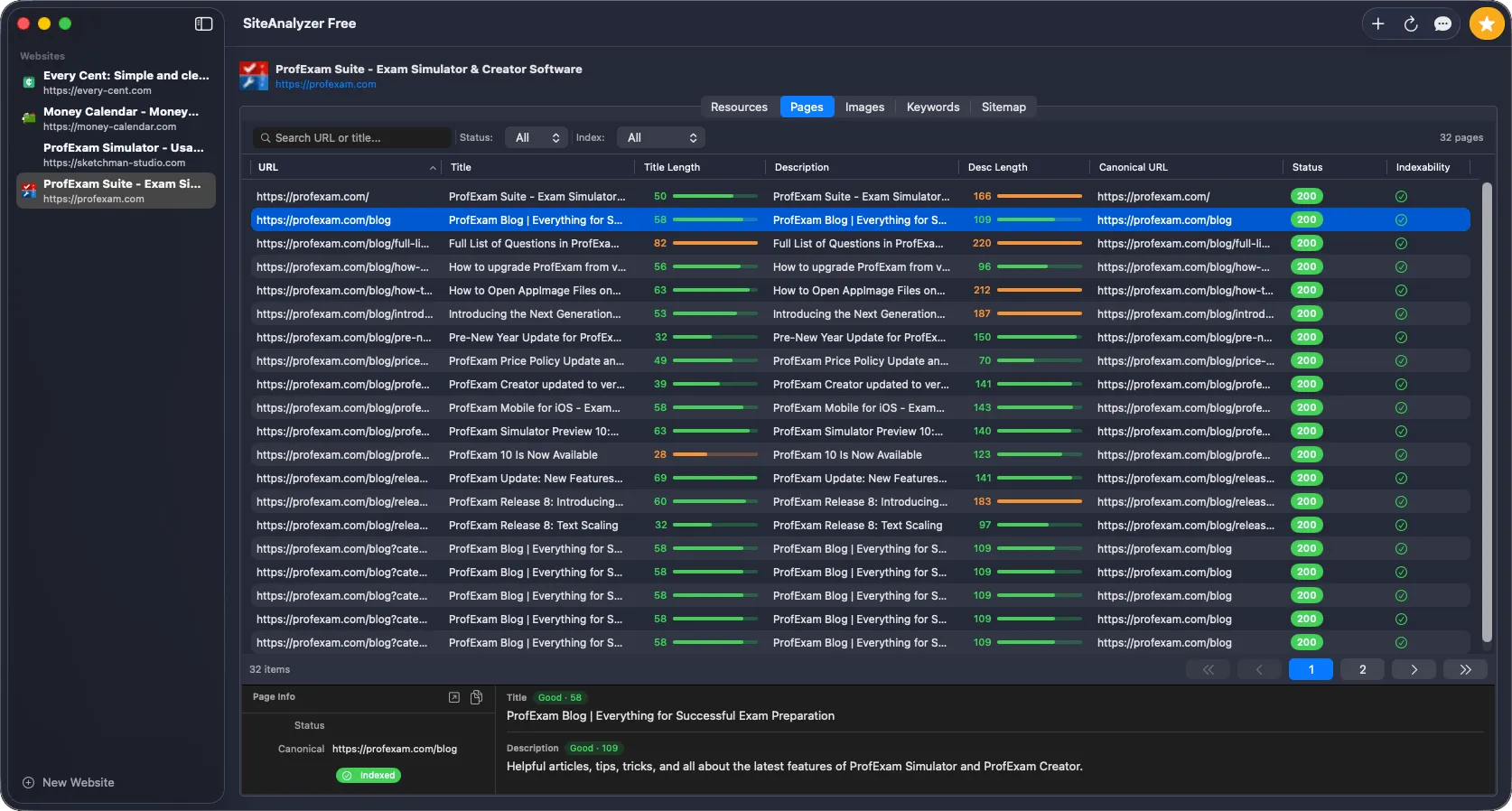
Task: Go to first page with double-left arrows
Action: (x=1208, y=669)
